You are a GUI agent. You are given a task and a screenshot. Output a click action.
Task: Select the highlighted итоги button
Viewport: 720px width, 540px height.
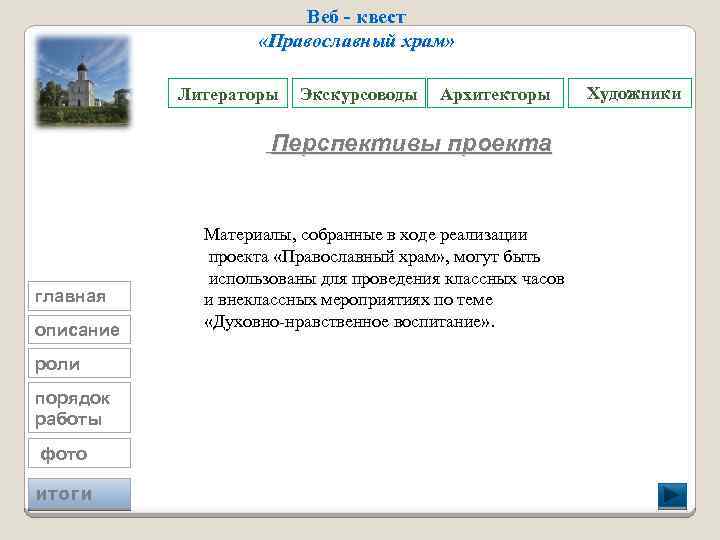[79, 494]
